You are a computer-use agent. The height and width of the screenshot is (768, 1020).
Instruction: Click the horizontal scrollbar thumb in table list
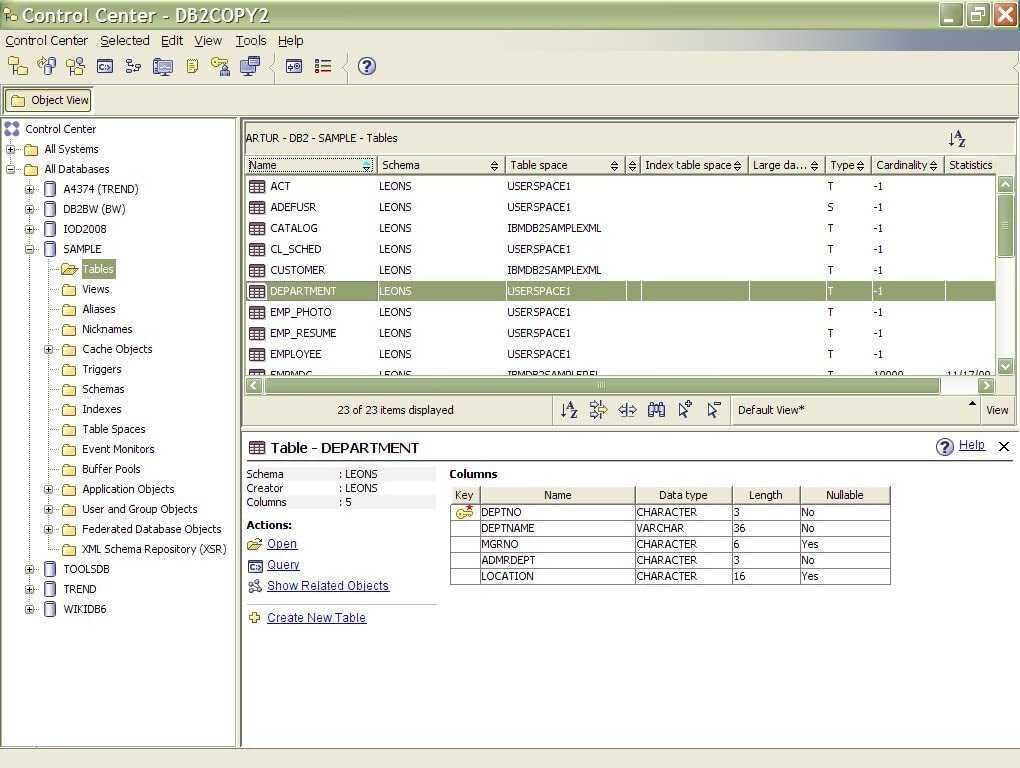[602, 386]
